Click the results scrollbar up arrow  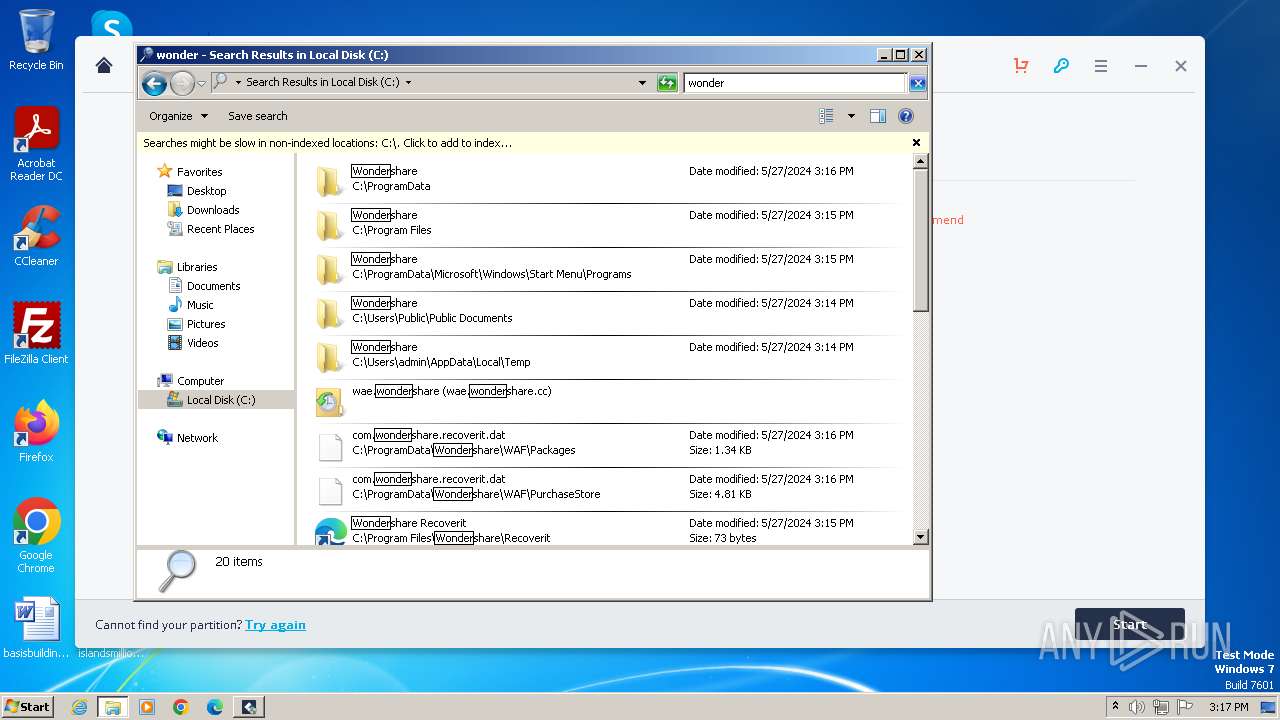tap(921, 161)
